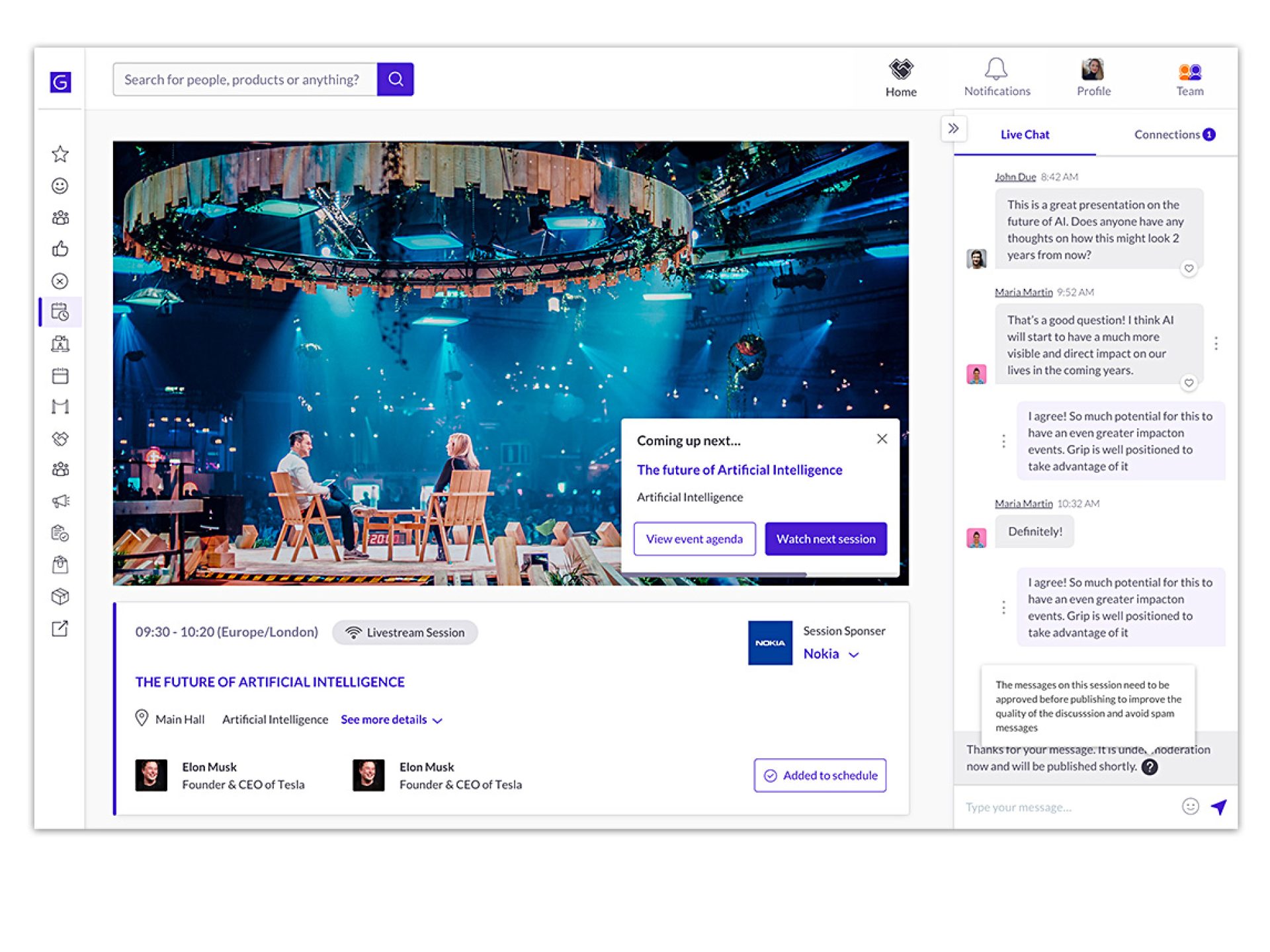The width and height of the screenshot is (1270, 952).
Task: Click the Main Hall location pin icon
Action: 142,718
